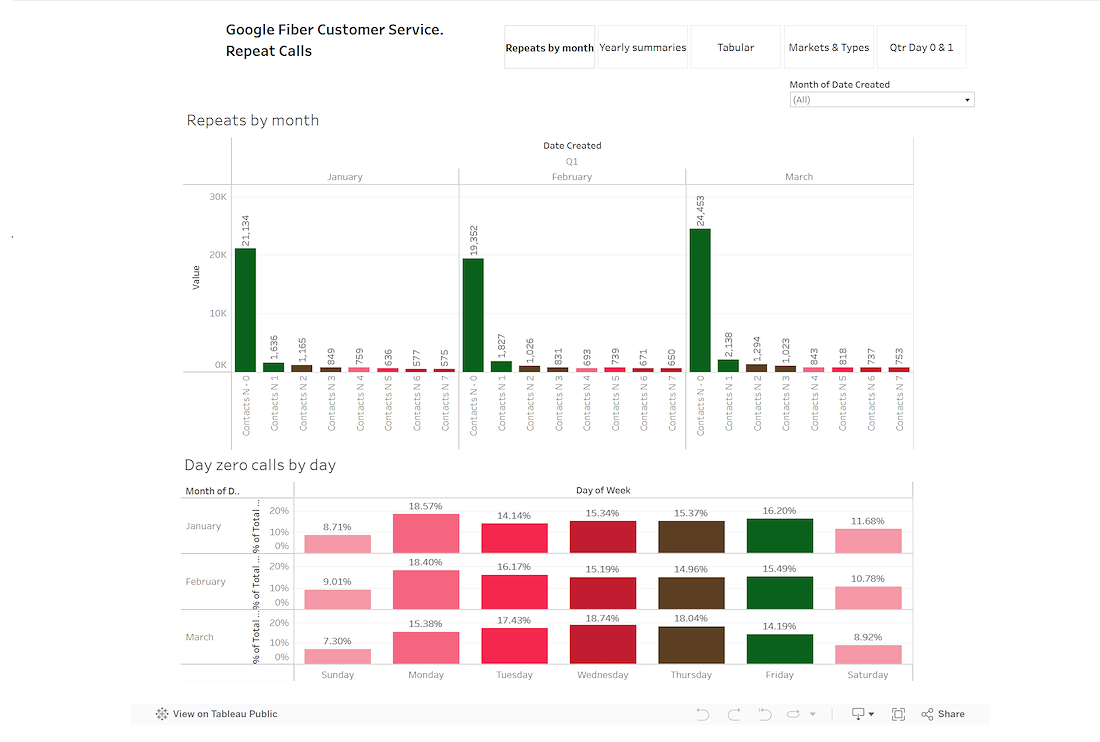1100x742 pixels.
Task: Switch to the Repeats by month tab
Action: [549, 47]
